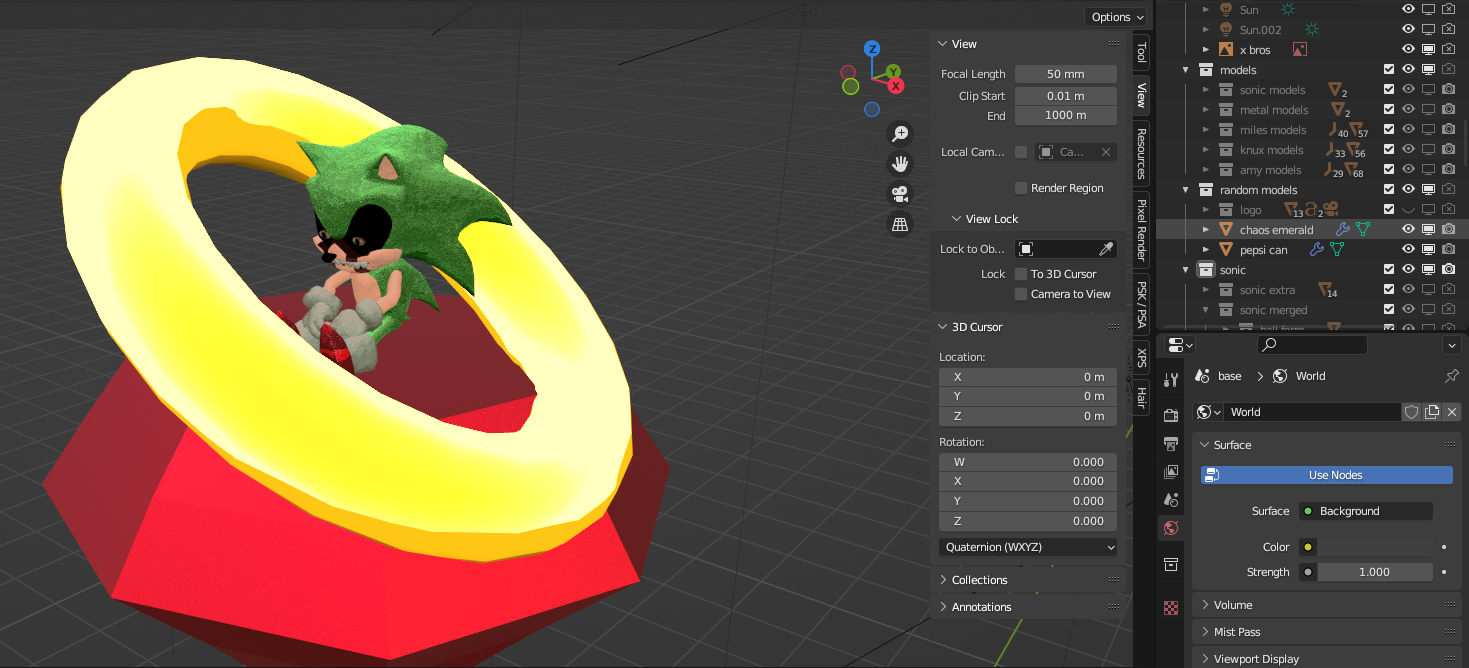
Task: Click the new world duplicate icon
Action: (x=1432, y=412)
